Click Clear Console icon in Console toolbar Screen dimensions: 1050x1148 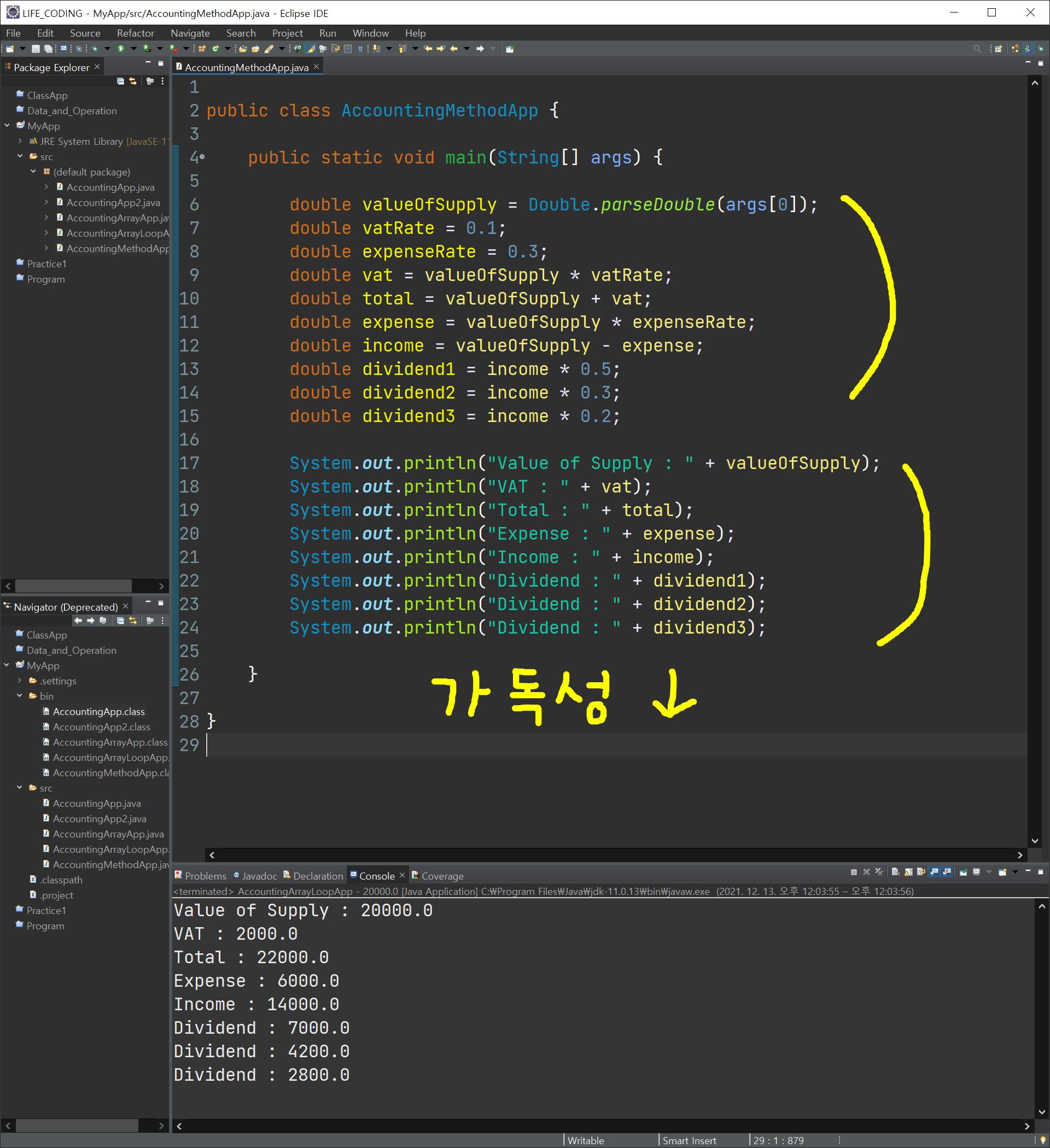[895, 872]
